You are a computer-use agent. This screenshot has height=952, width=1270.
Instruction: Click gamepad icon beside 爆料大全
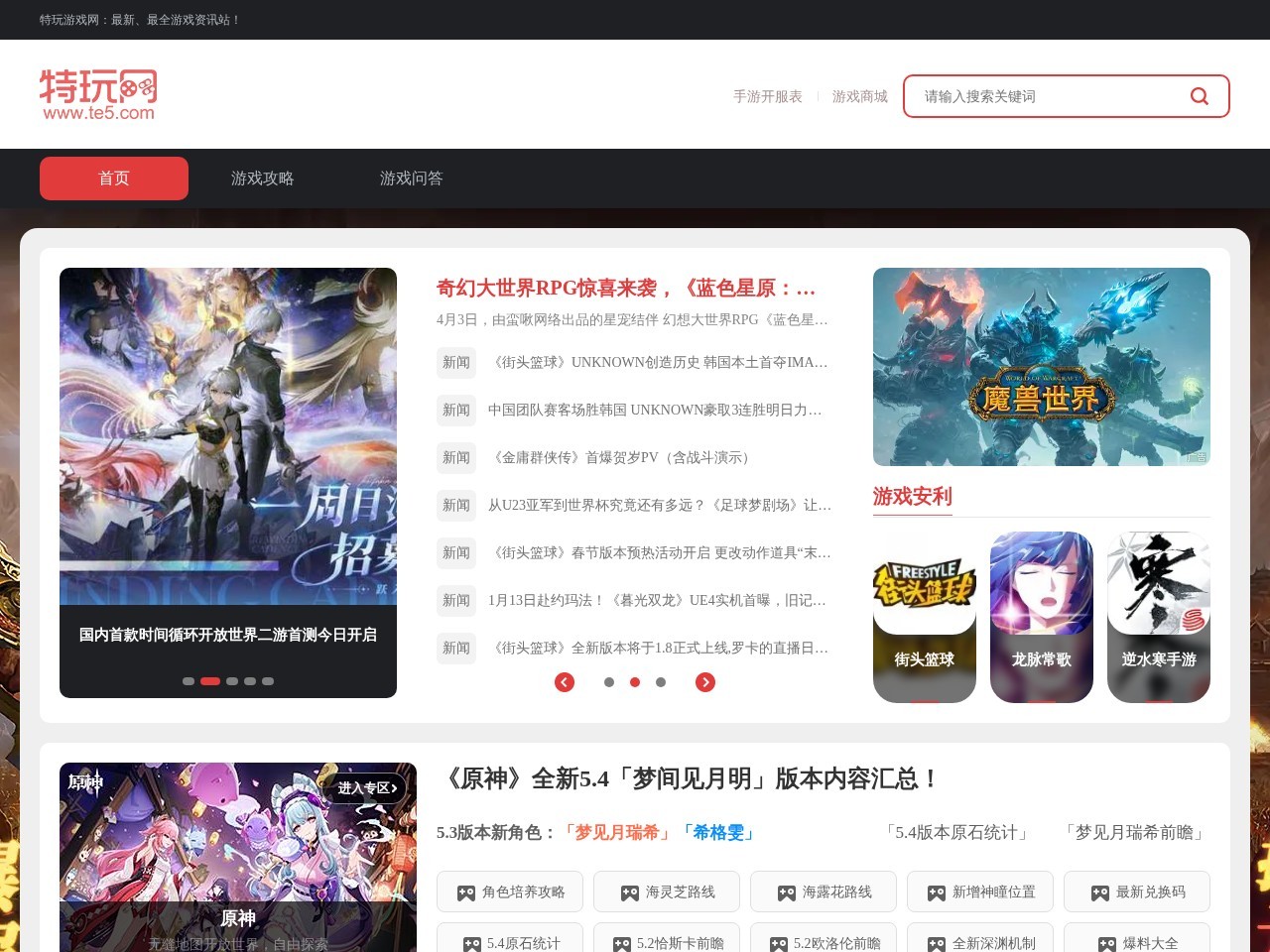click(1107, 944)
